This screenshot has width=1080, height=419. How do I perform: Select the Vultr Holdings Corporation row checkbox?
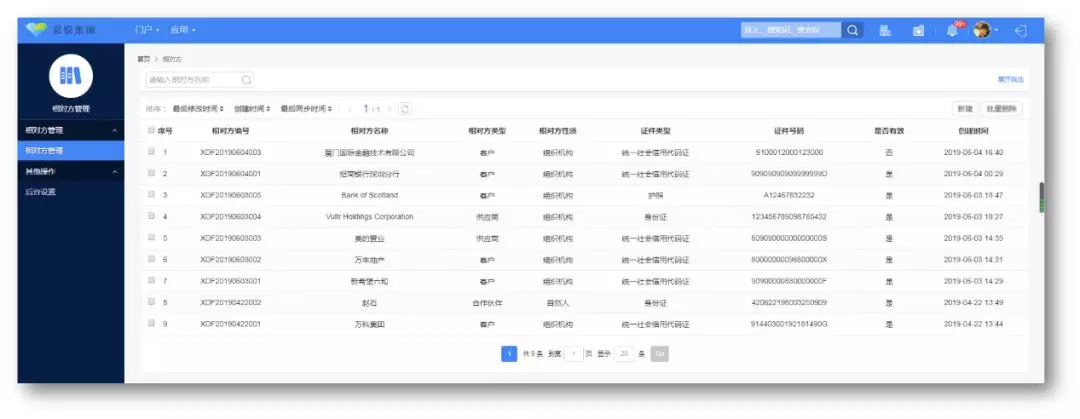[151, 216]
